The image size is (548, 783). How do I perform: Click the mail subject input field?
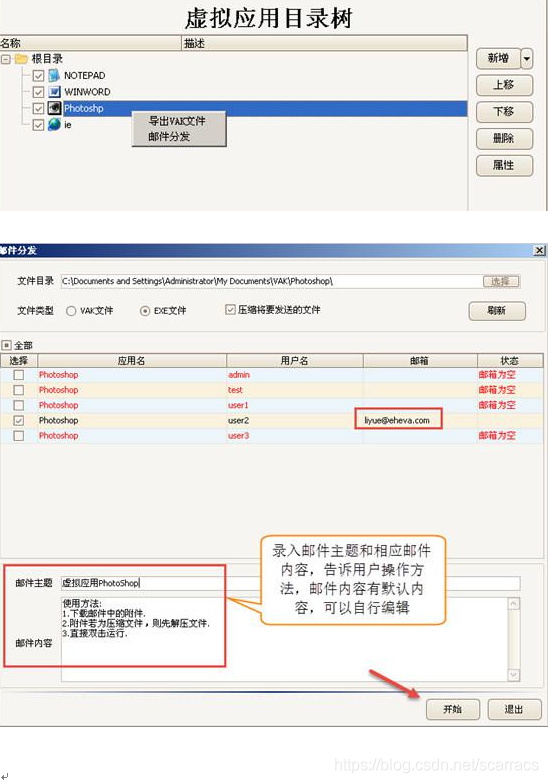click(x=290, y=583)
